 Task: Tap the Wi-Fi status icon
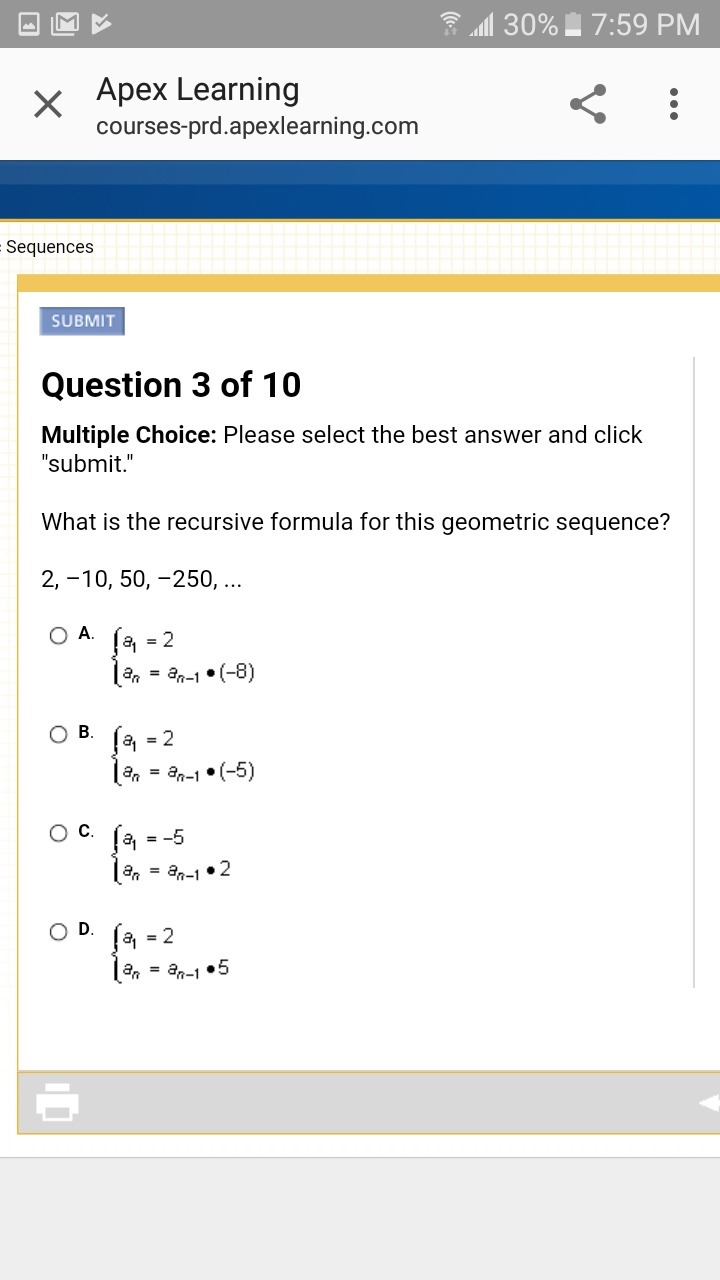[x=452, y=24]
